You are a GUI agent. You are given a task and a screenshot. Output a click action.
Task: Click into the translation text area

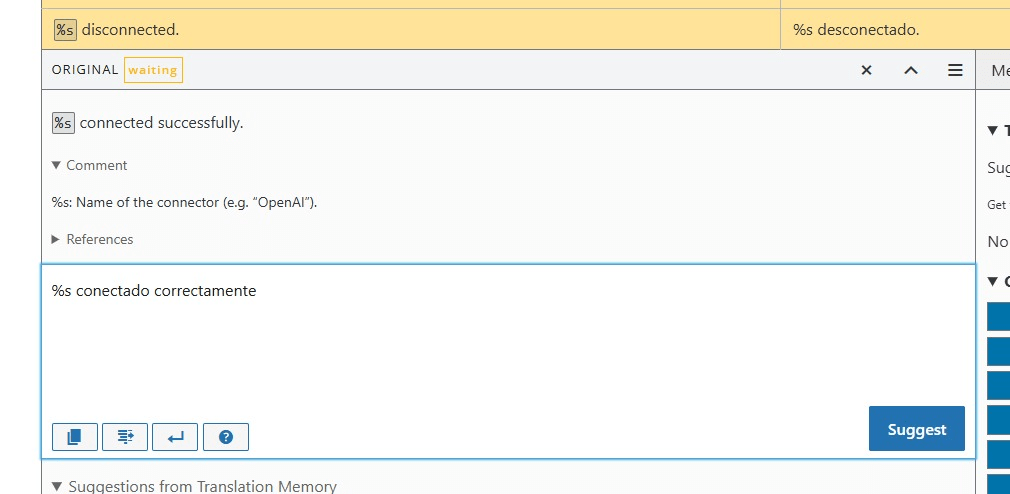(x=500, y=340)
